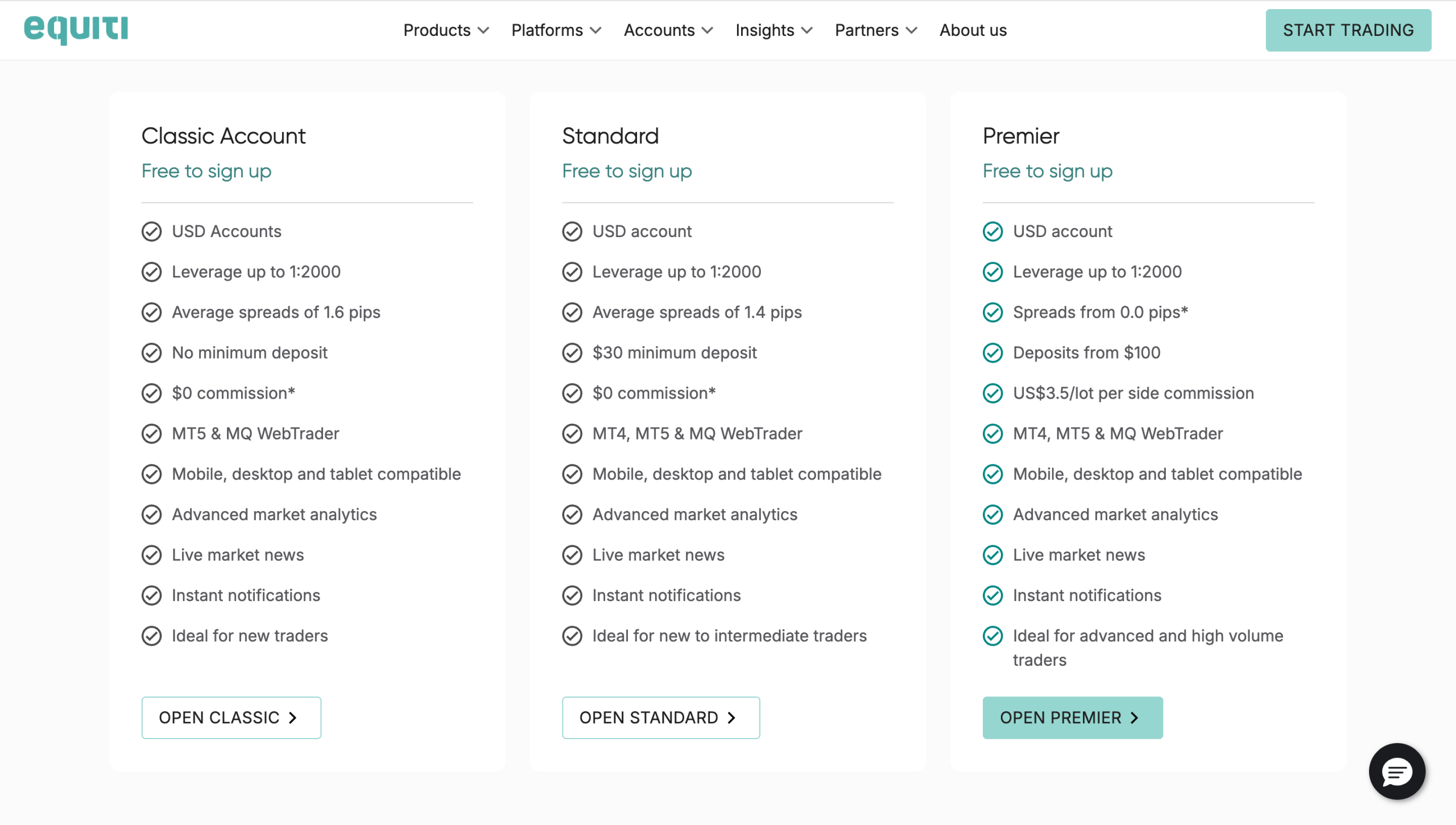Click the Open Classic button
This screenshot has width=1456, height=825.
coord(231,718)
